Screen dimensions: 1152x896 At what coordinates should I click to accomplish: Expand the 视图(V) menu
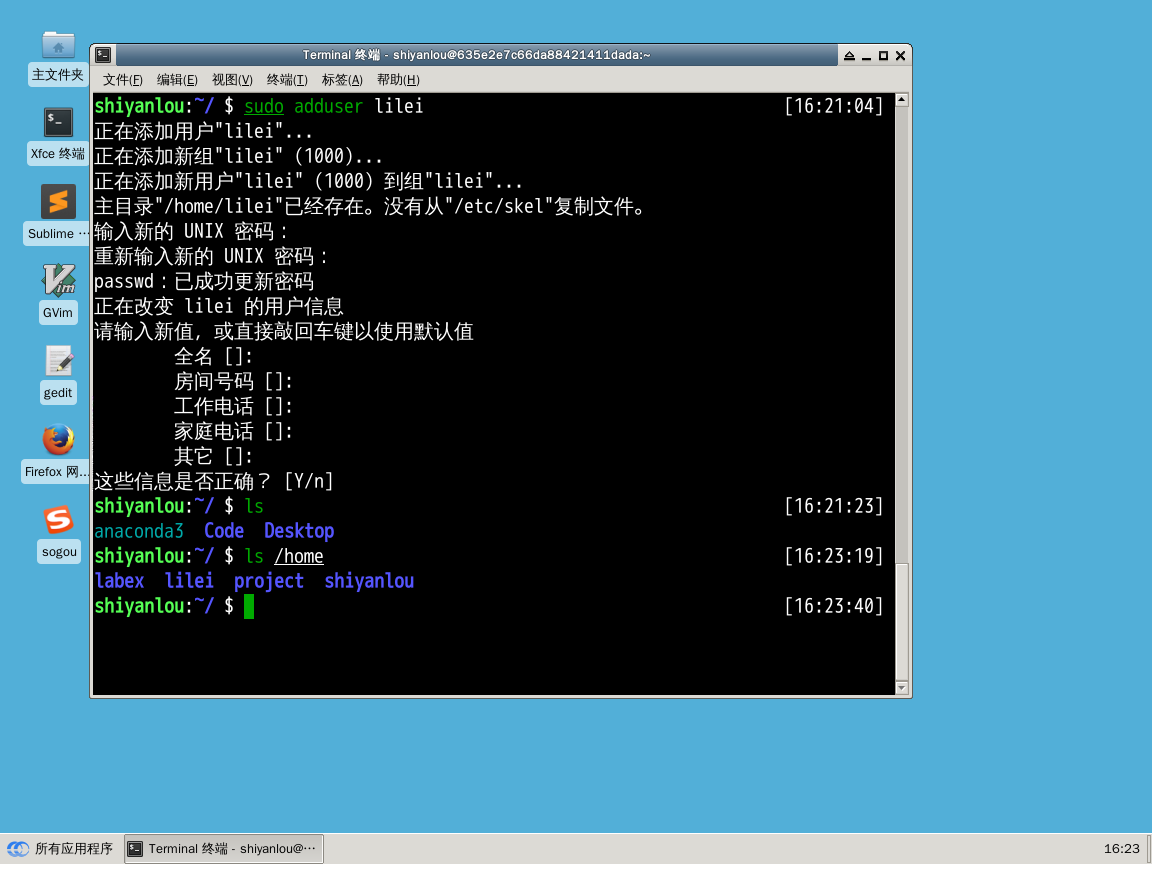click(x=232, y=80)
